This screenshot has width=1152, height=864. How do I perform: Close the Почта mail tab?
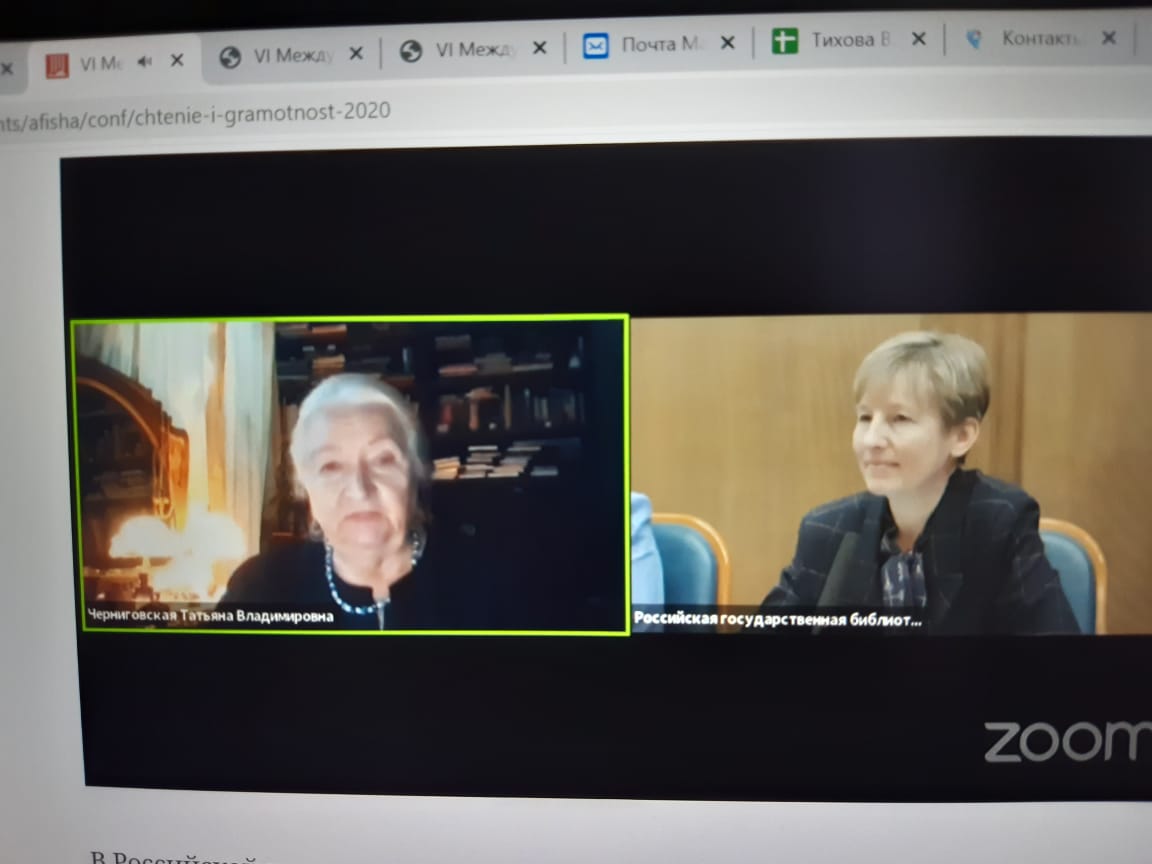tap(728, 43)
